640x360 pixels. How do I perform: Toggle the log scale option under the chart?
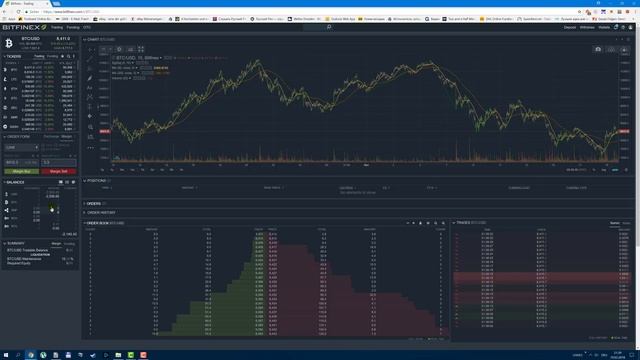(604, 170)
